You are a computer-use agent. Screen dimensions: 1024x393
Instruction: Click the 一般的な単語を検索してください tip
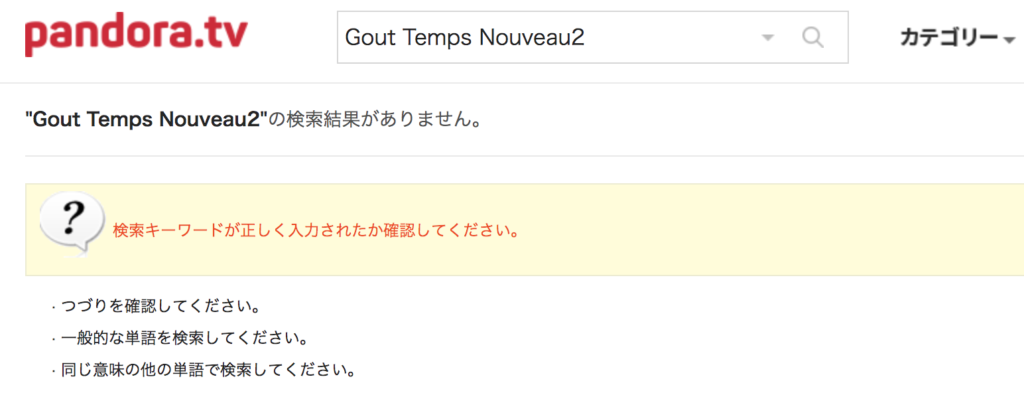(184, 339)
